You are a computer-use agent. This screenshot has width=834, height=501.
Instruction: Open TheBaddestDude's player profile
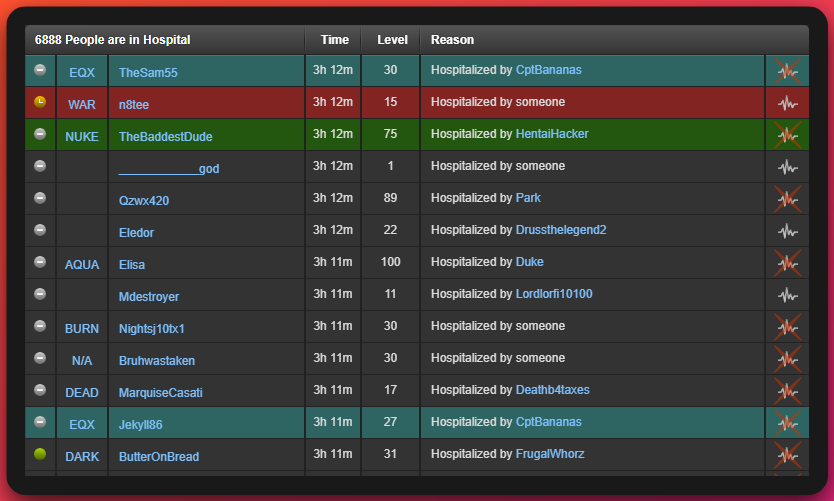click(165, 137)
